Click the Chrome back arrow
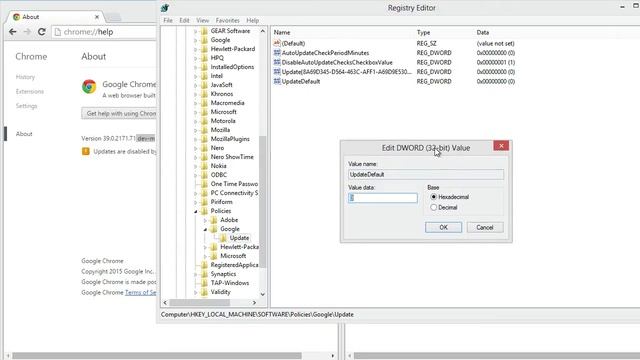This screenshot has width=640, height=360. tap(13, 32)
